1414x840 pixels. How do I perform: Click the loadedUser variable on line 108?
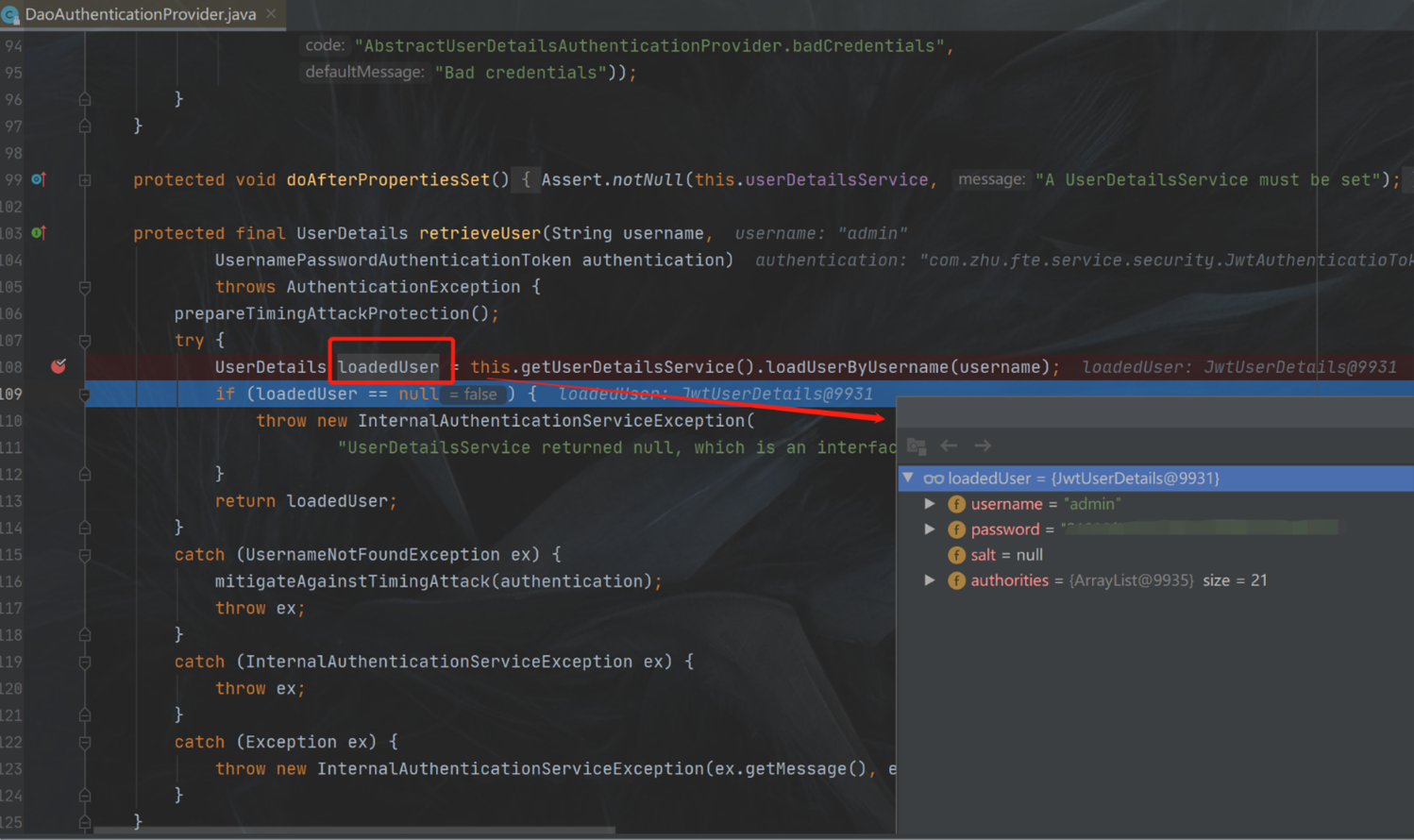[x=388, y=367]
